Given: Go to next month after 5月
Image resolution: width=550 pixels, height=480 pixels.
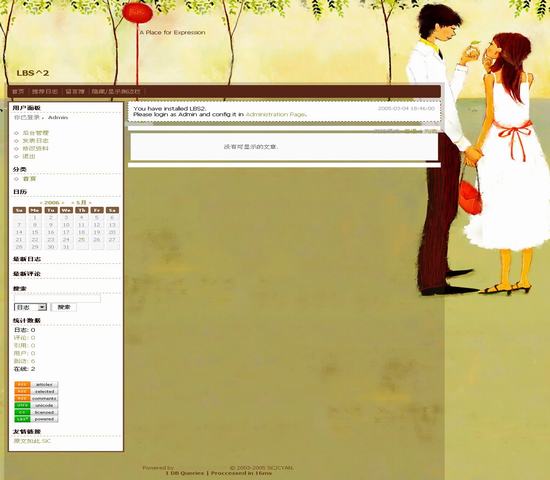Looking at the screenshot, I should click(90, 203).
